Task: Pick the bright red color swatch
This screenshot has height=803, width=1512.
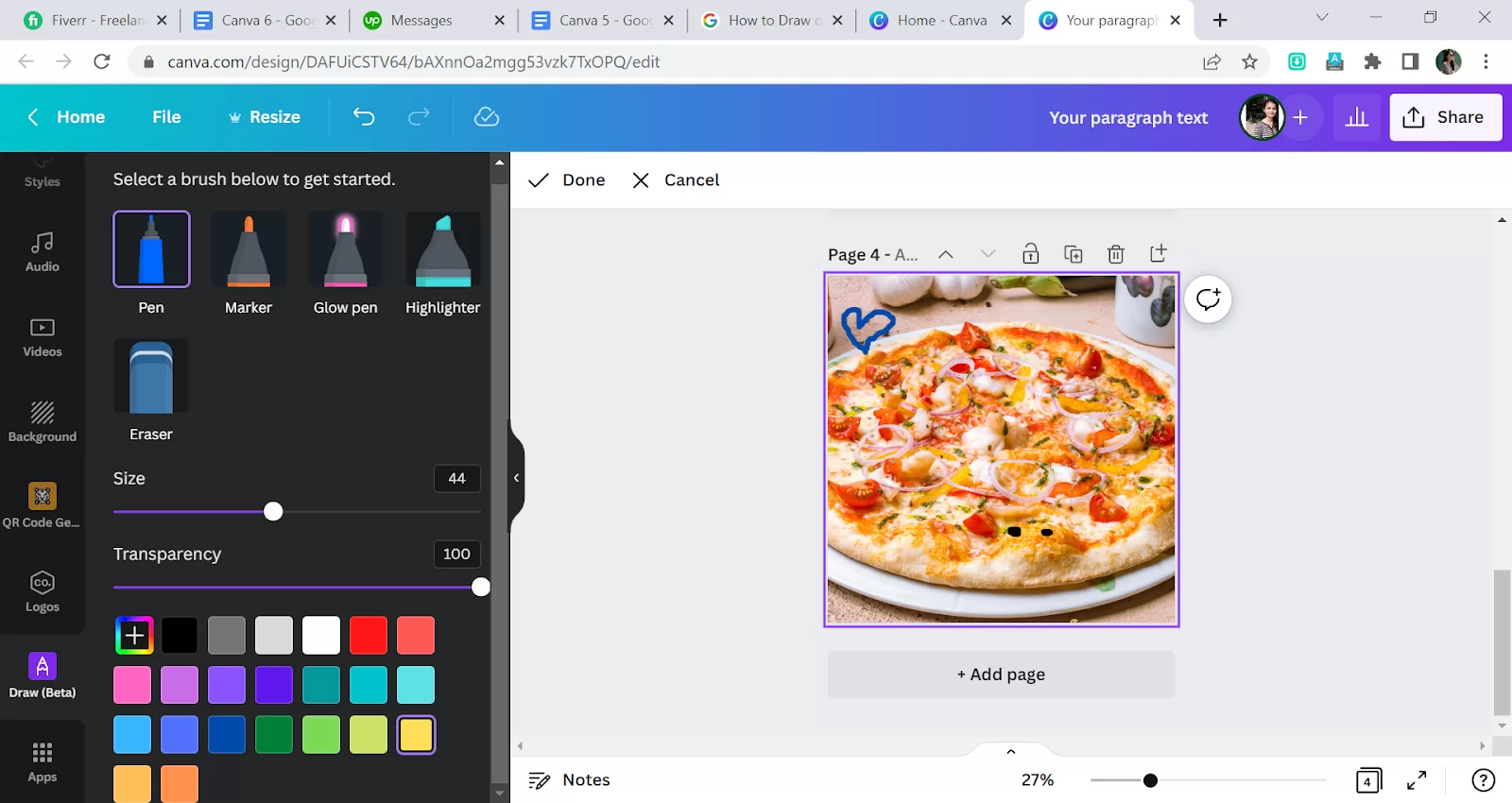Action: (x=369, y=635)
